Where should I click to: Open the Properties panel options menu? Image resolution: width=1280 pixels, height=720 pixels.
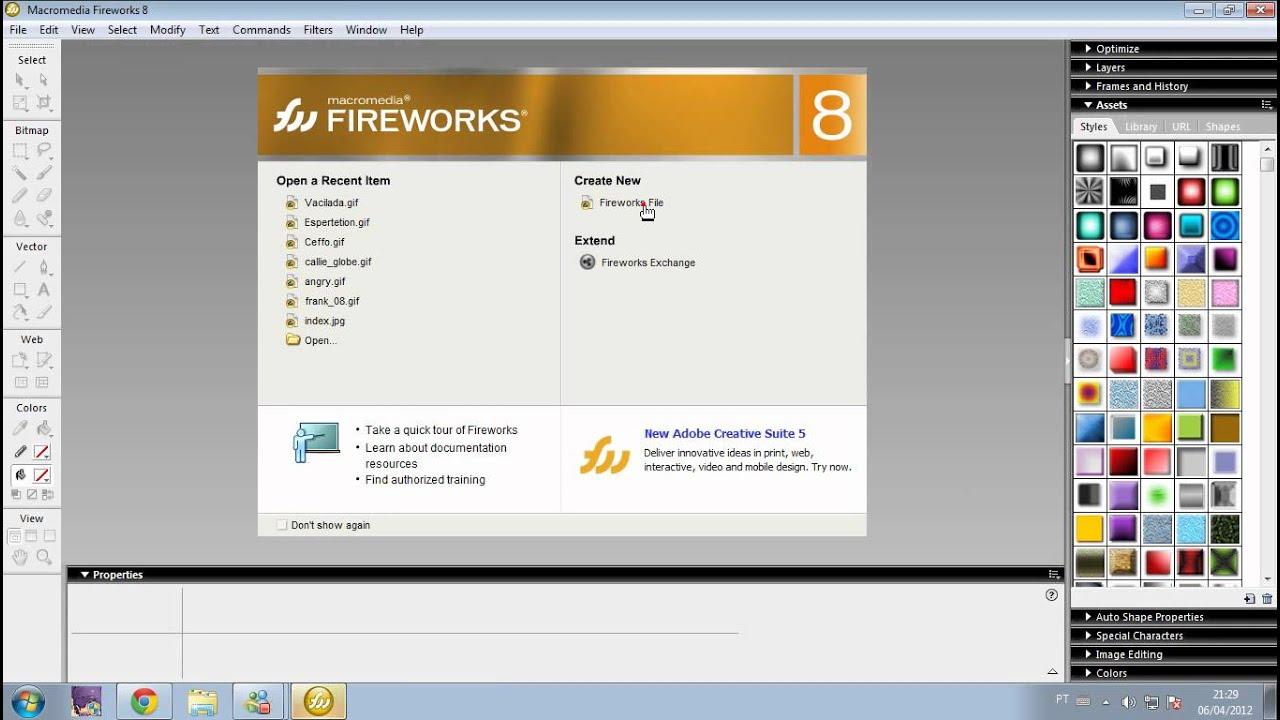coord(1053,575)
